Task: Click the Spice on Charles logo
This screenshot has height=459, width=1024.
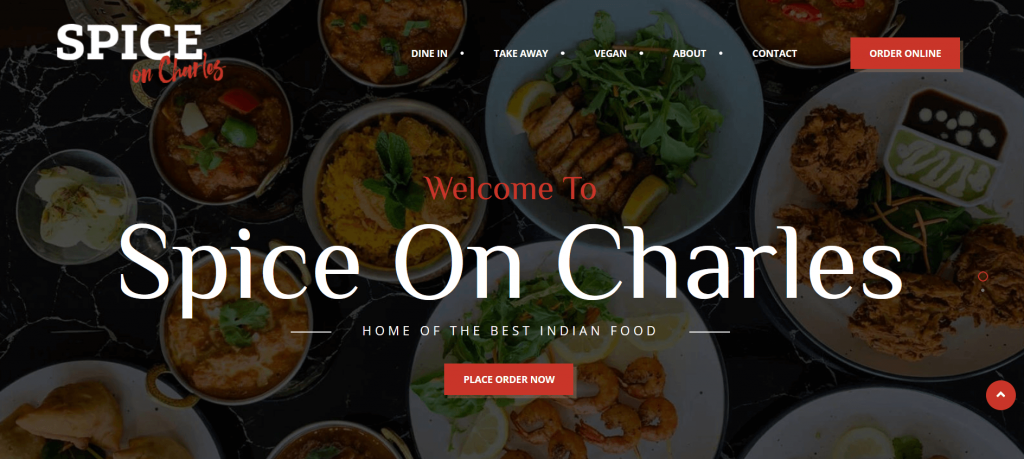Action: [x=140, y=54]
